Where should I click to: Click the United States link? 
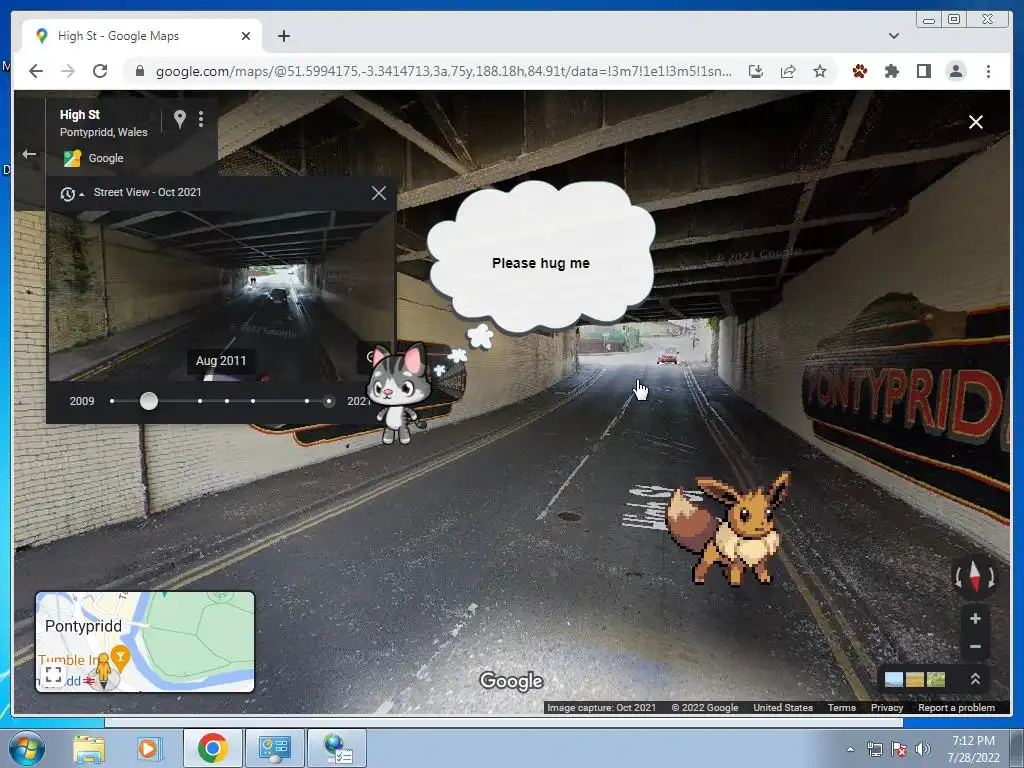[782, 707]
